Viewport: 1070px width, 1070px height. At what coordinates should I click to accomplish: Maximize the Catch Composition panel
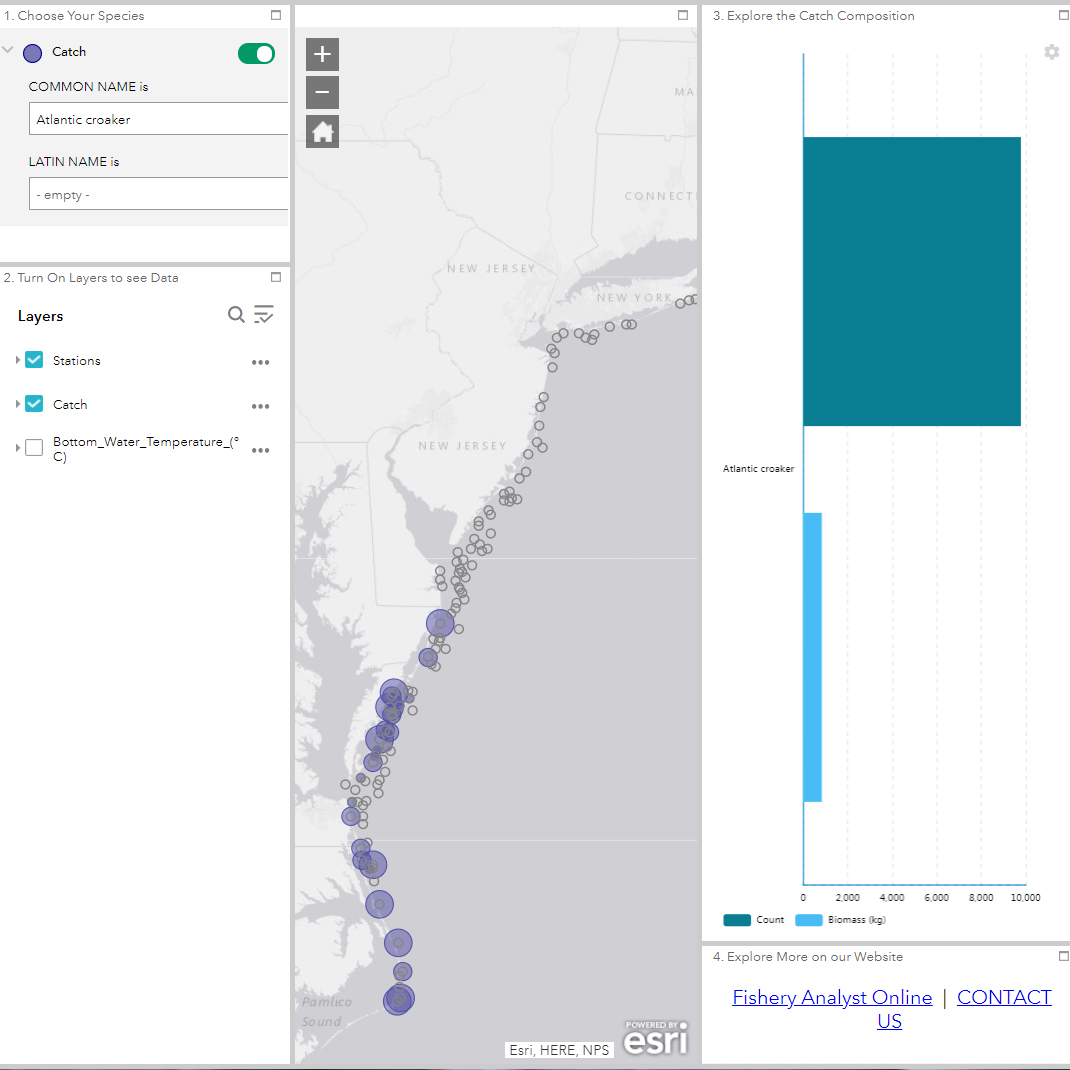pos(1064,15)
